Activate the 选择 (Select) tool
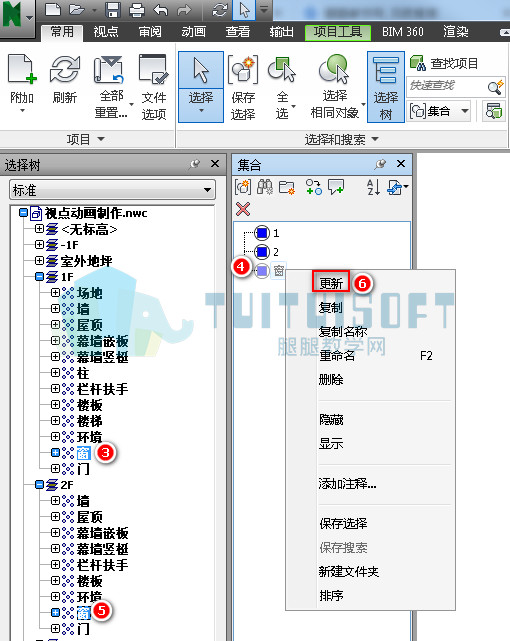The width and height of the screenshot is (510, 641). (201, 87)
